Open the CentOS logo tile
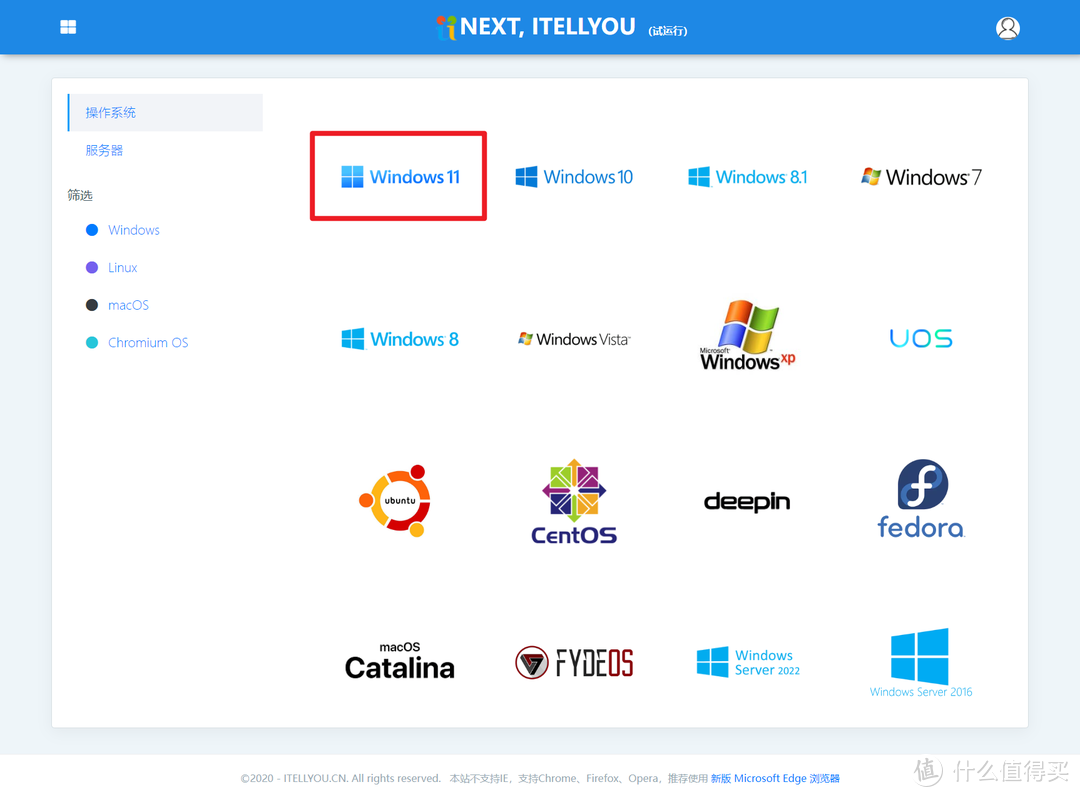Viewport: 1080px width, 797px height. click(574, 501)
